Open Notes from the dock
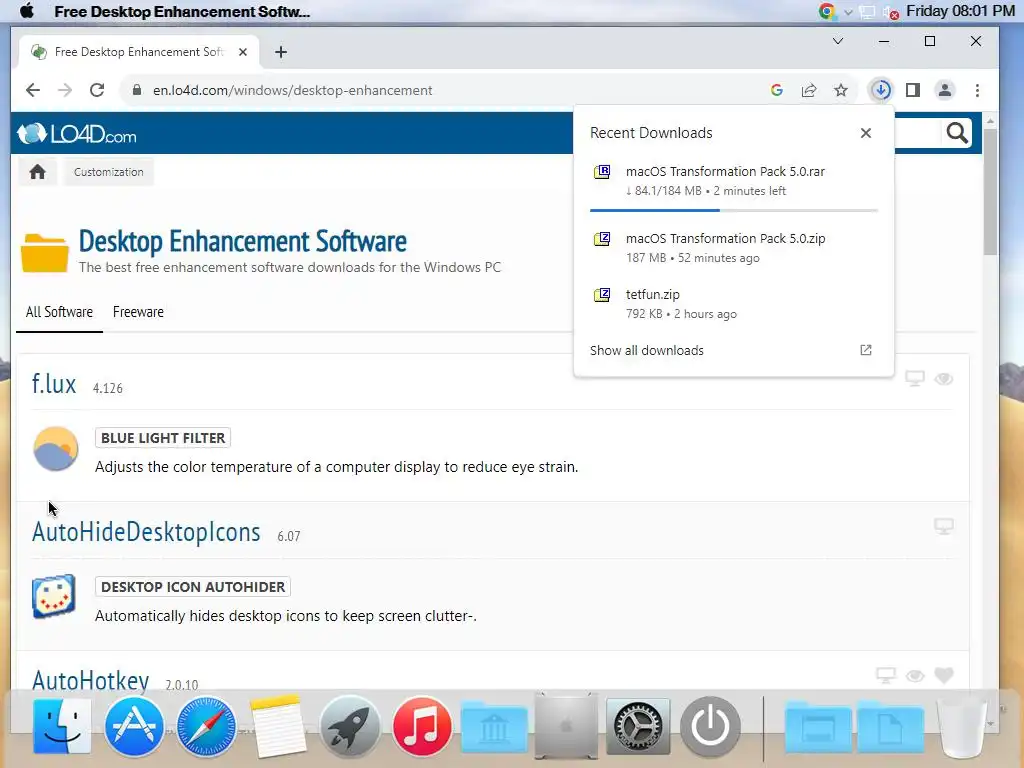The height and width of the screenshot is (768, 1024). (x=278, y=726)
